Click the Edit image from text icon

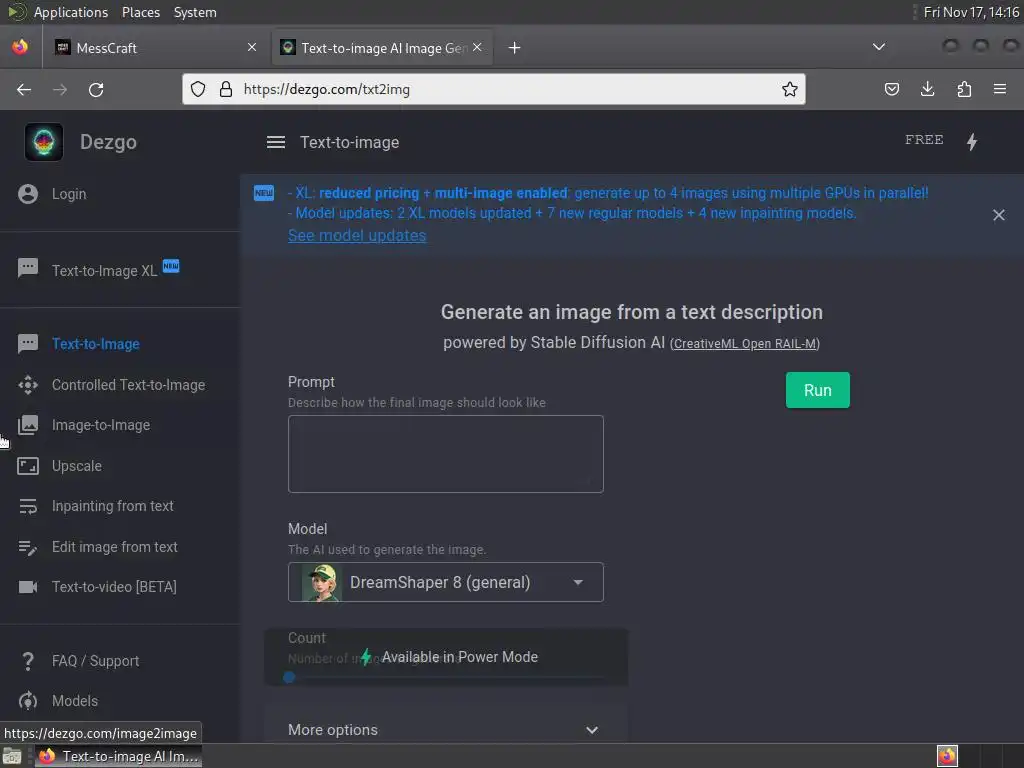tap(28, 547)
